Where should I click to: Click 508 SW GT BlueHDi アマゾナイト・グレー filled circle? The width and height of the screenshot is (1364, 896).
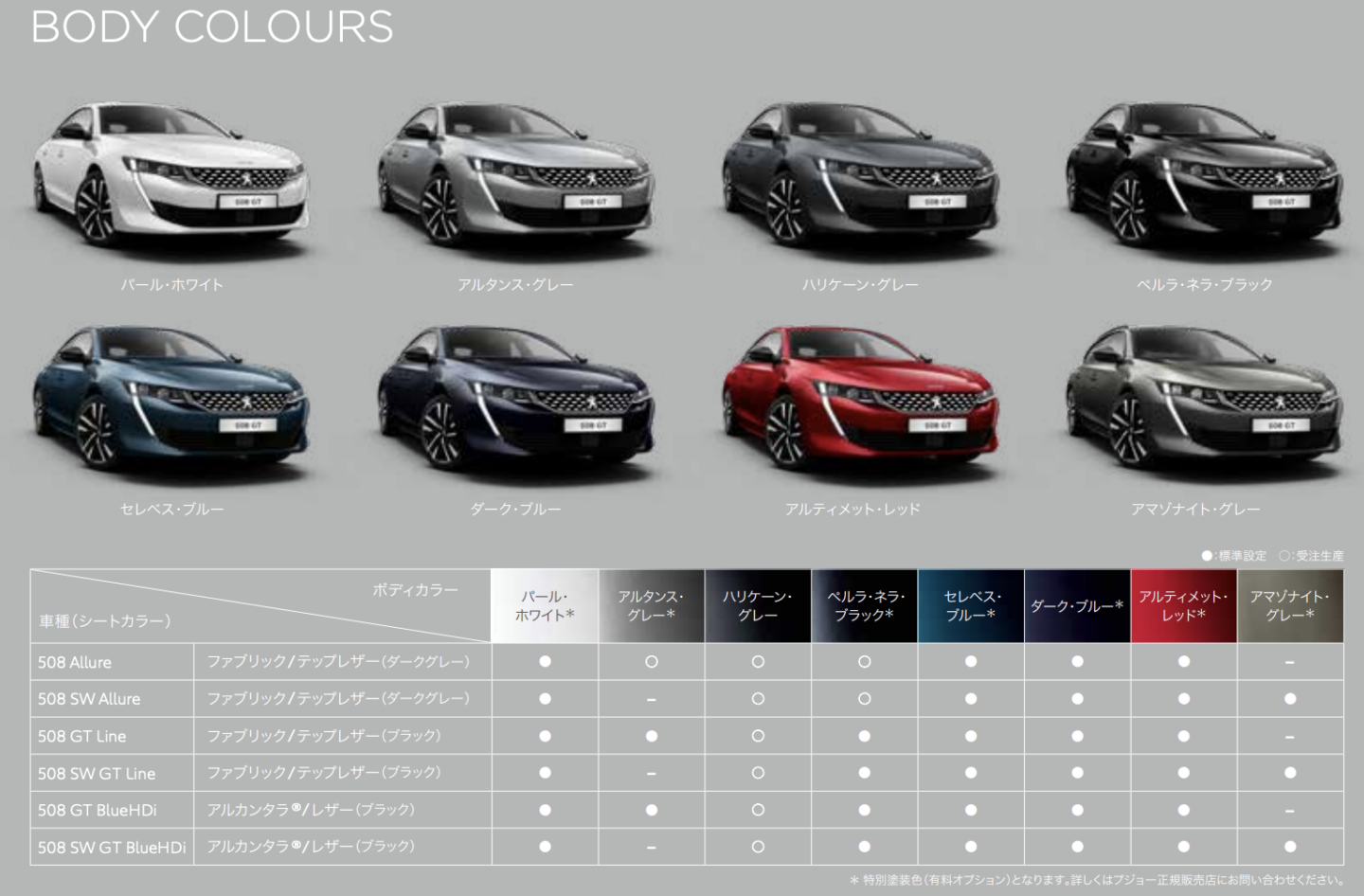[x=1290, y=846]
